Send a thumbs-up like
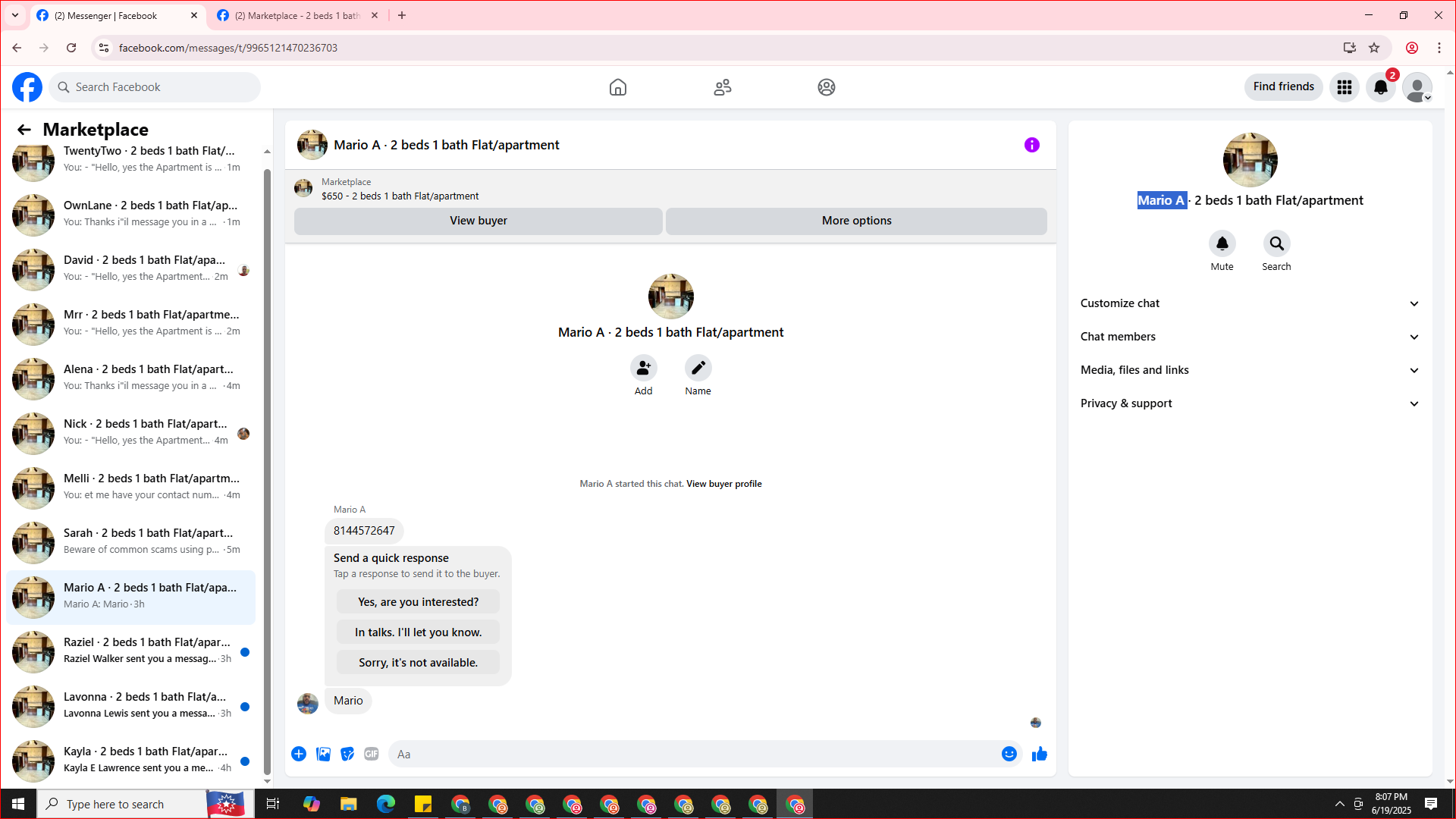1456x819 pixels. click(x=1040, y=754)
